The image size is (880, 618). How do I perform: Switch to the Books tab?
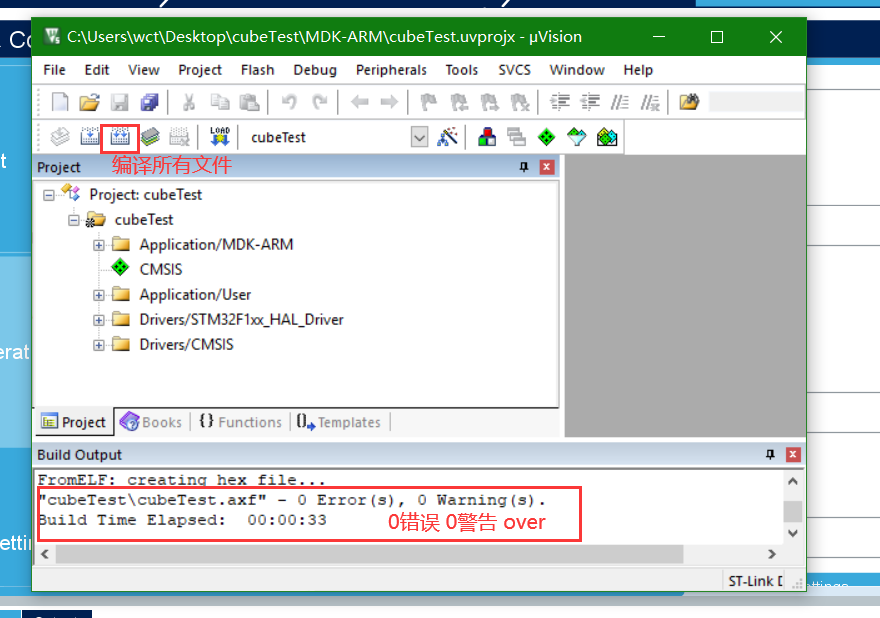coord(152,422)
